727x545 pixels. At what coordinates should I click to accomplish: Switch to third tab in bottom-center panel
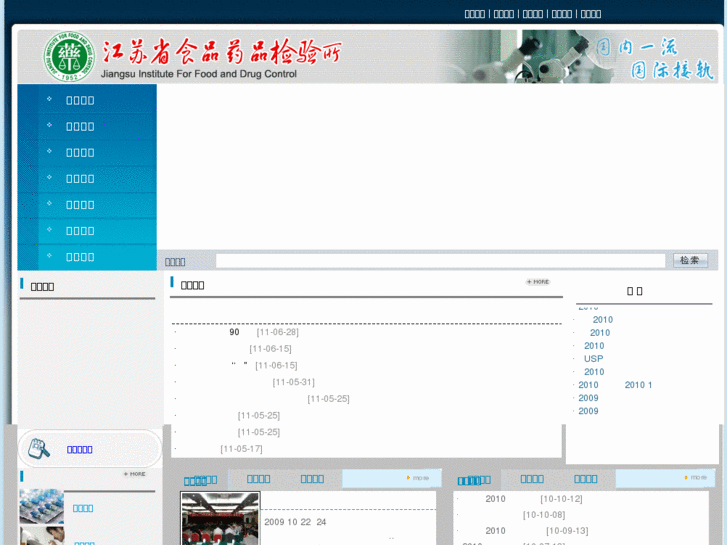(x=312, y=479)
